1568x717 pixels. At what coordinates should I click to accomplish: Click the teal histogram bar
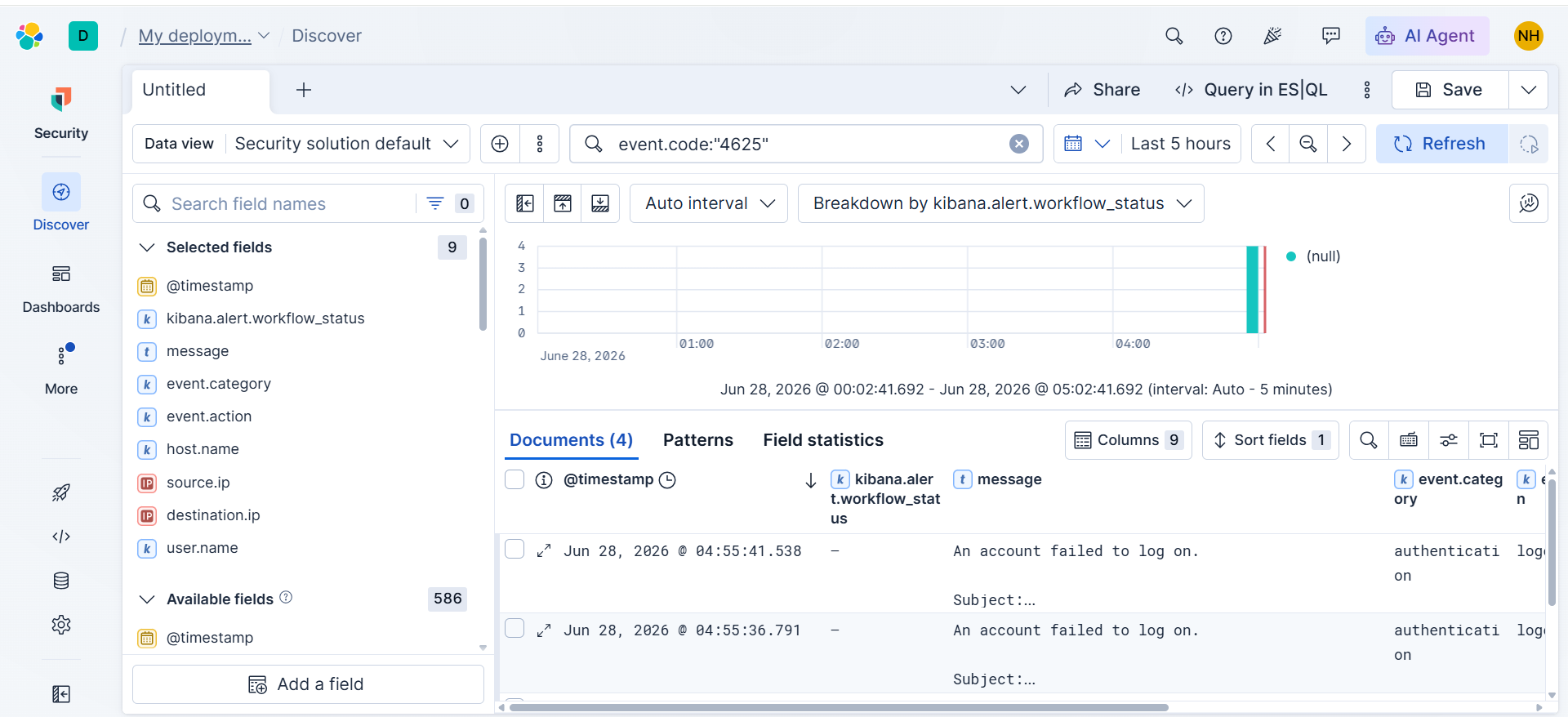[1252, 290]
